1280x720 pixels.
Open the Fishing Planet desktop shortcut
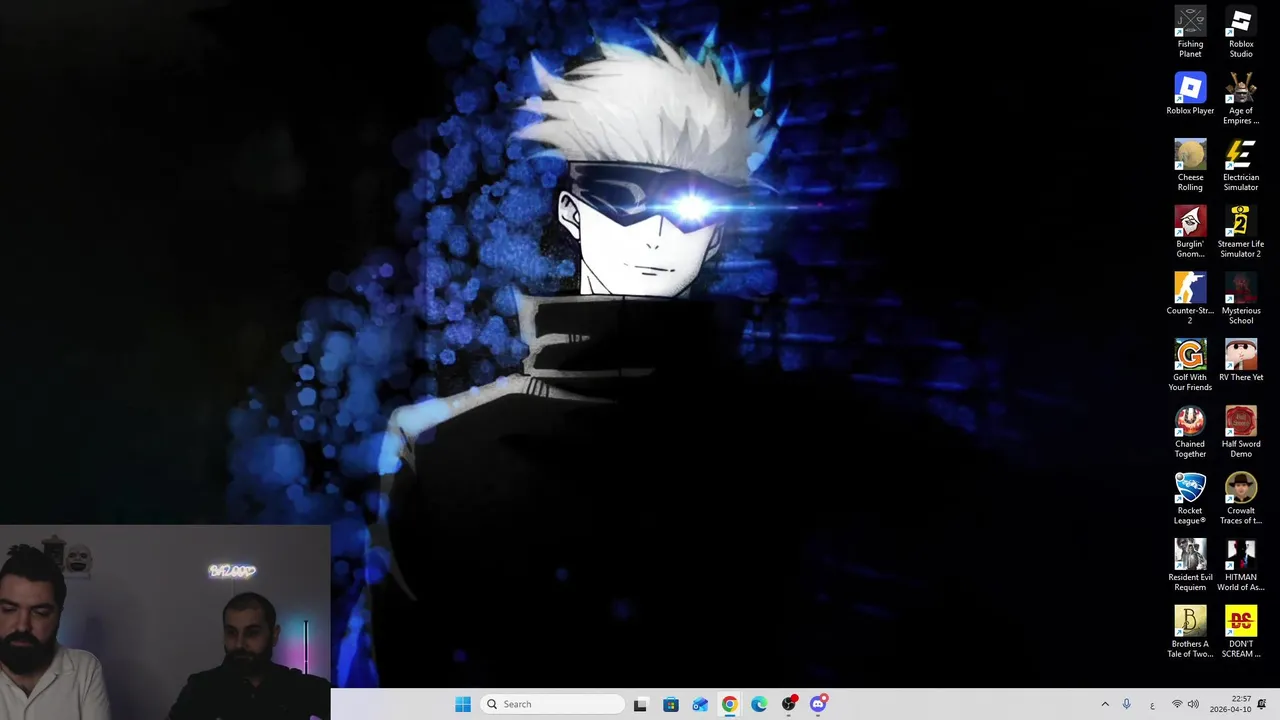point(1190,32)
